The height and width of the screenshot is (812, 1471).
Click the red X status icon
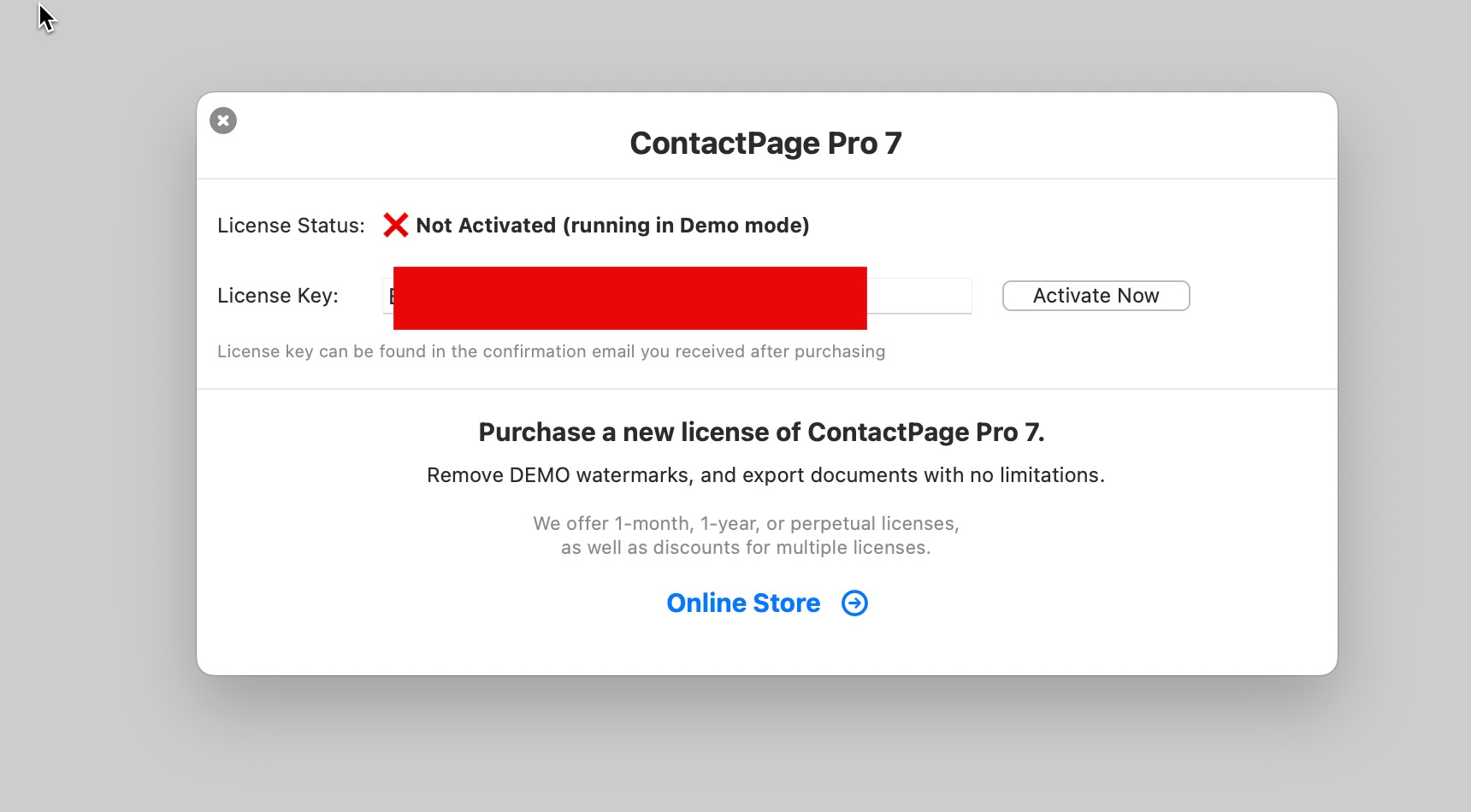coord(395,226)
